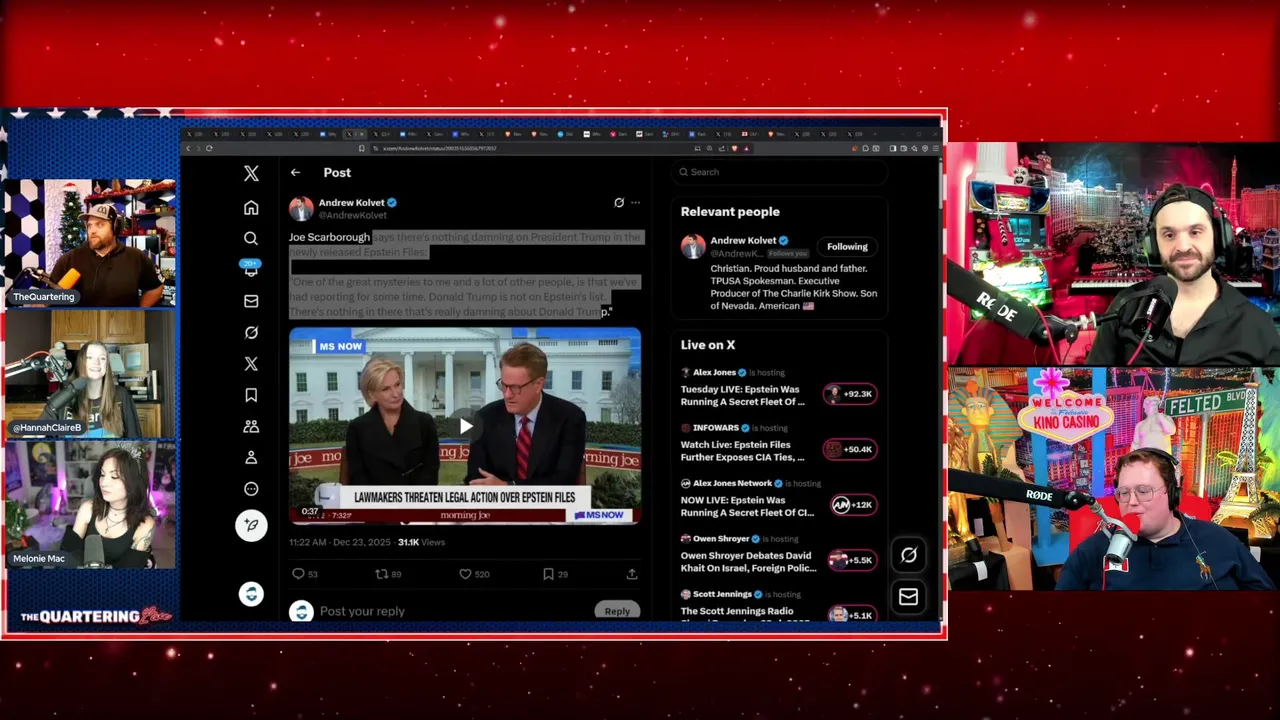Click the 31.1K Views count
The image size is (1280, 720).
pos(421,542)
